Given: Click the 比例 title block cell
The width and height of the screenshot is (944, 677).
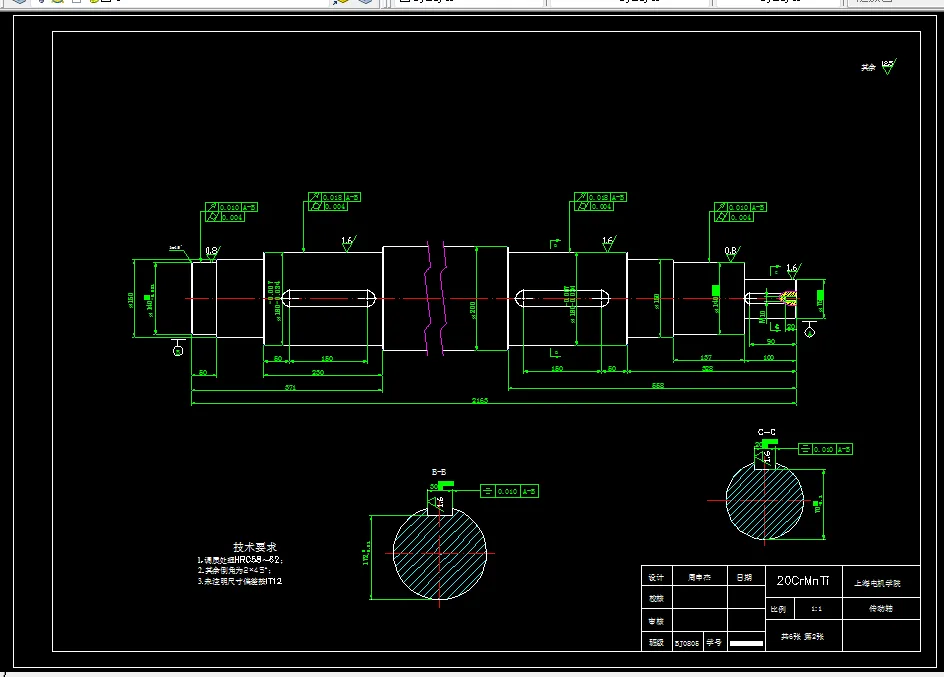Looking at the screenshot, I should pyautogui.click(x=778, y=609).
